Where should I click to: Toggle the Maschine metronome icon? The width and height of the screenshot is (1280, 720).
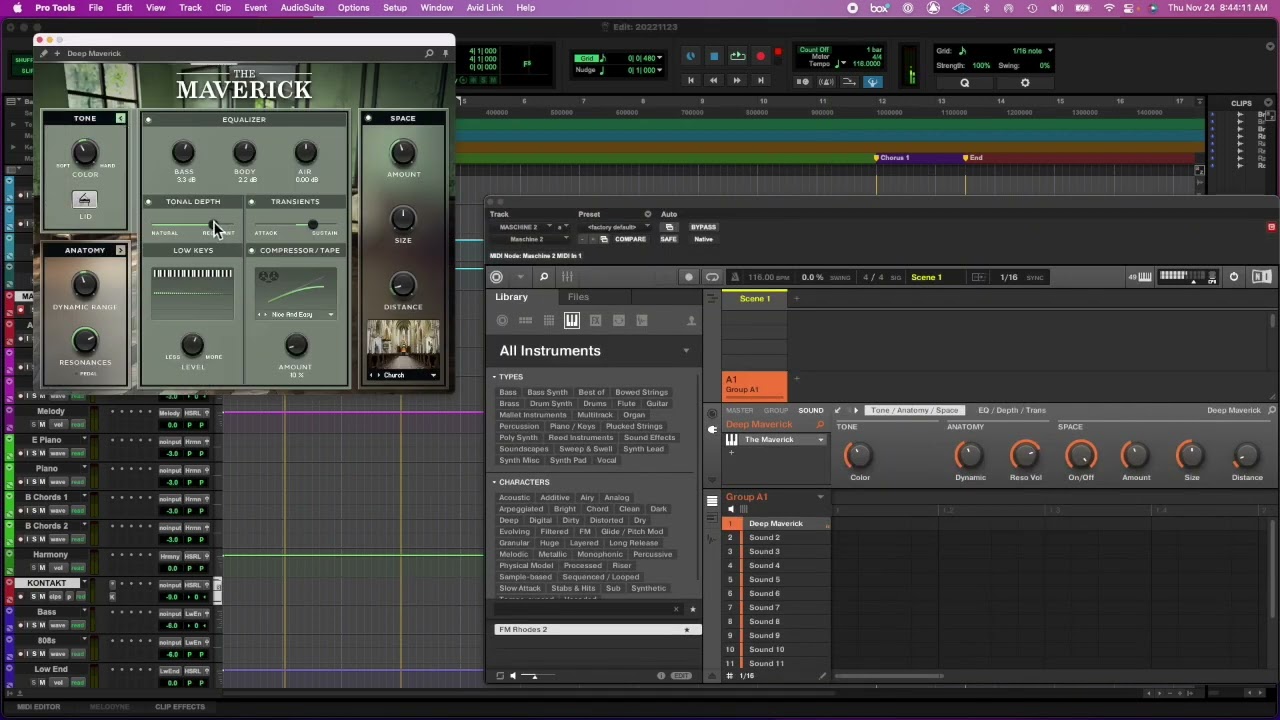click(736, 277)
